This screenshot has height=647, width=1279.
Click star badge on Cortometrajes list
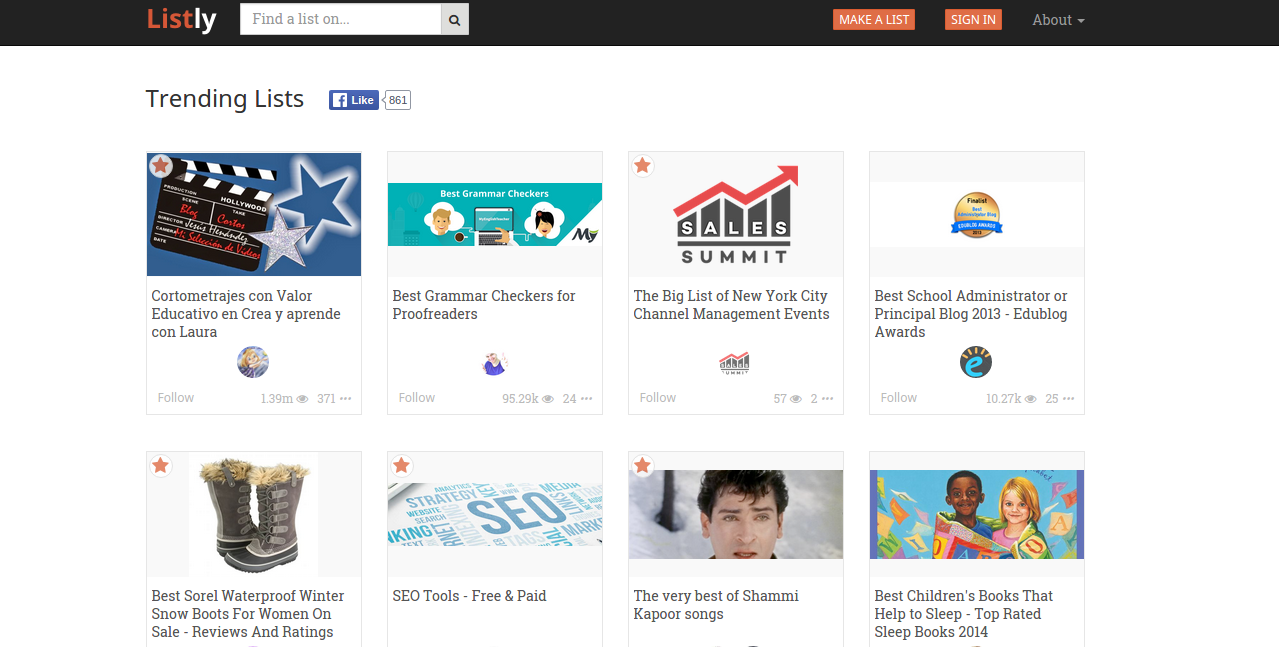(160, 166)
